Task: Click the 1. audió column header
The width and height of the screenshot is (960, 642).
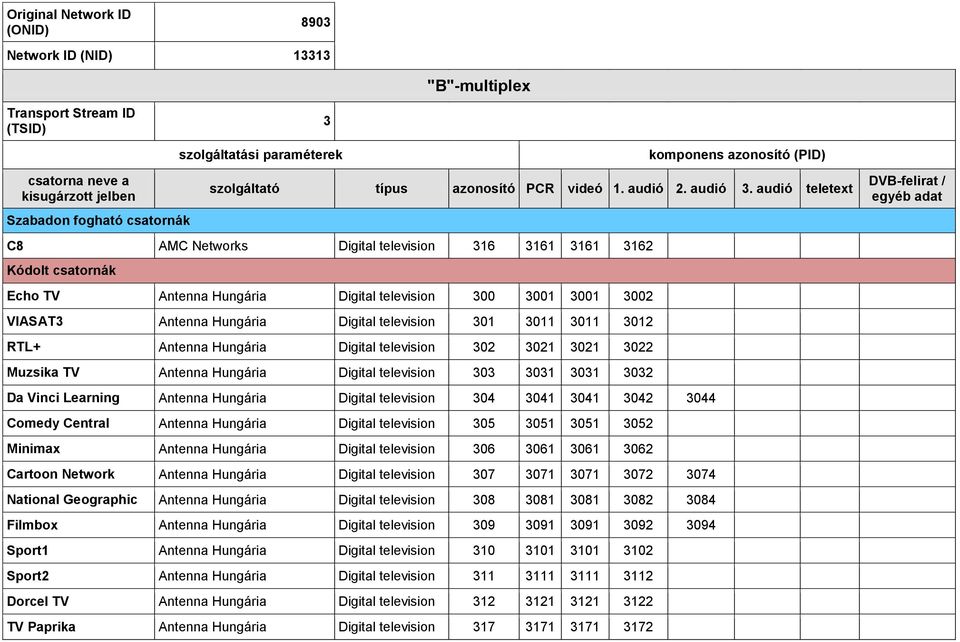Action: [x=638, y=188]
